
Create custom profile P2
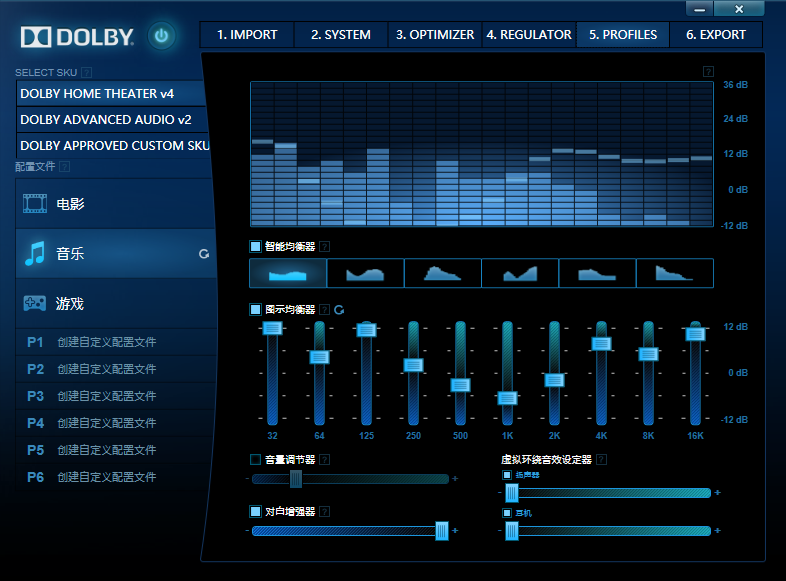116,369
